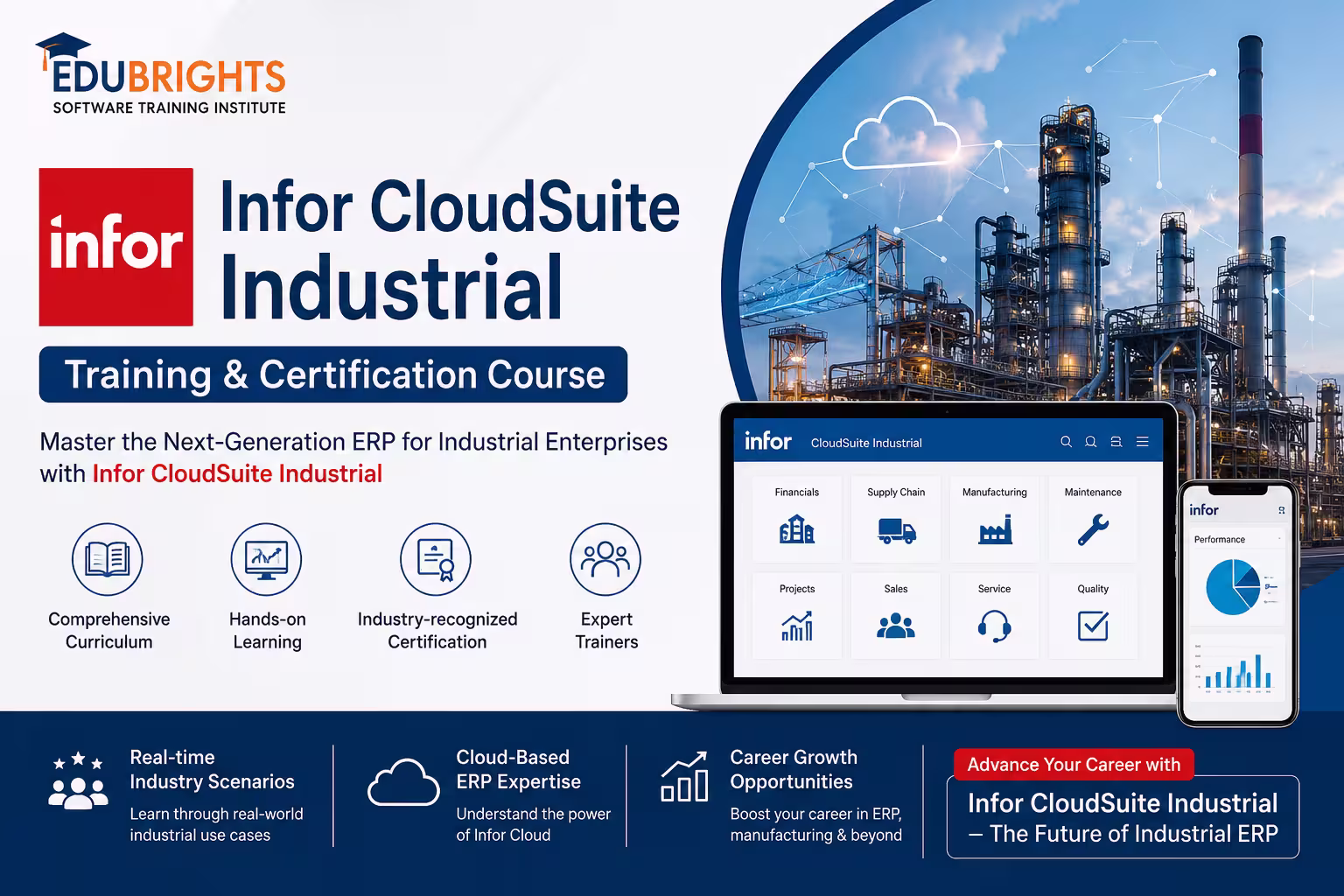Image resolution: width=1344 pixels, height=896 pixels.
Task: Click the cloud outline icon in sky
Action: point(901,133)
